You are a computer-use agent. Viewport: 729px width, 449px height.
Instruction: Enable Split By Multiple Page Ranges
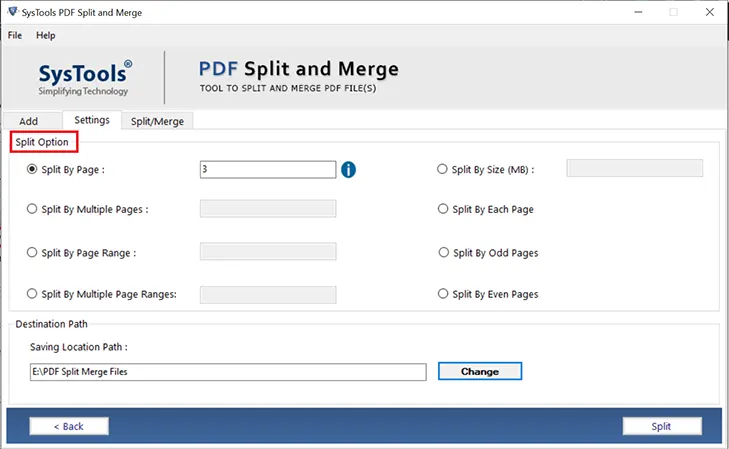32,294
